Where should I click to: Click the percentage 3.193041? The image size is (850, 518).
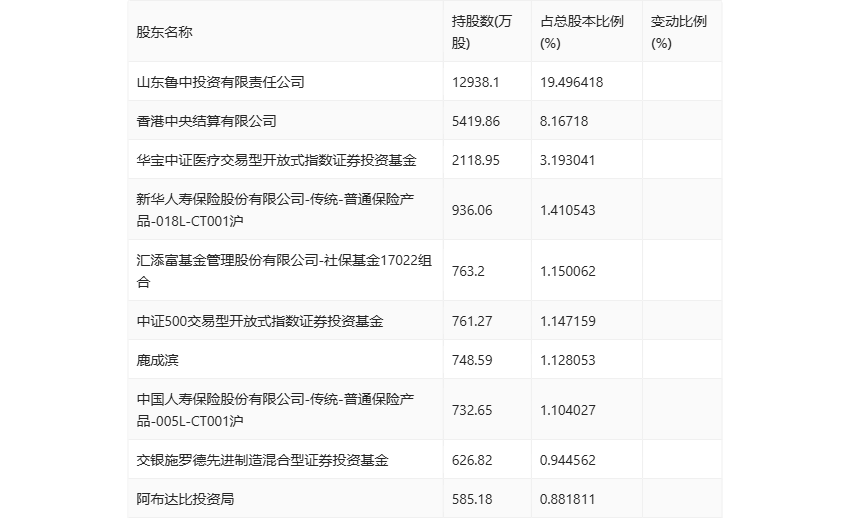pyautogui.click(x=568, y=160)
